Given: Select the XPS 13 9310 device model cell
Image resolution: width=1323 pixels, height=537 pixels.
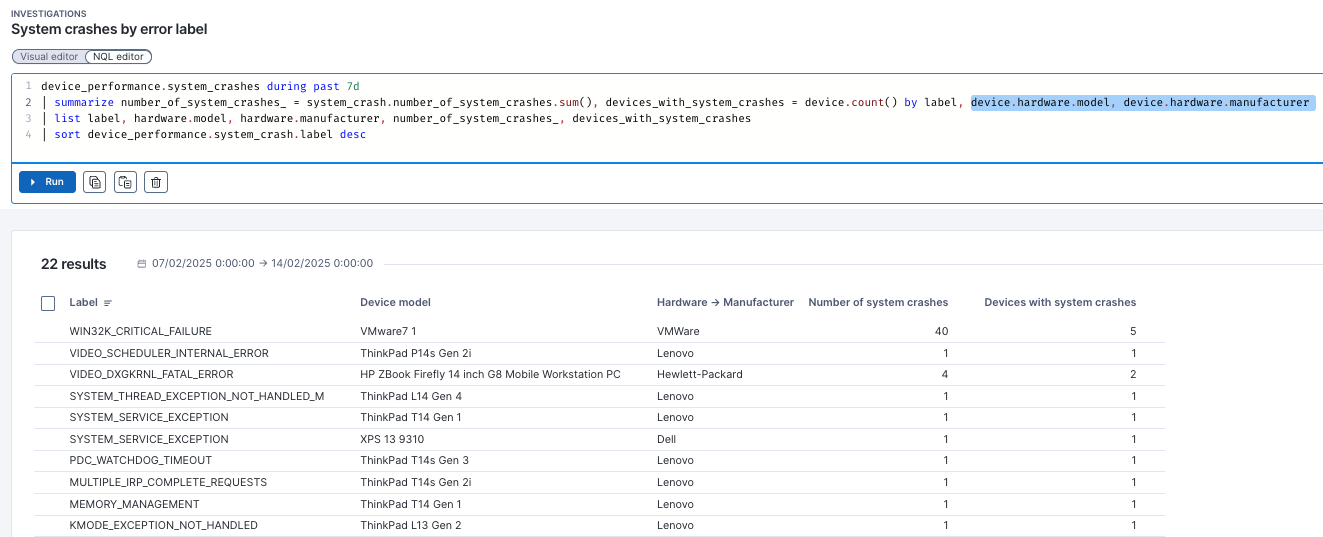Looking at the screenshot, I should coord(394,439).
